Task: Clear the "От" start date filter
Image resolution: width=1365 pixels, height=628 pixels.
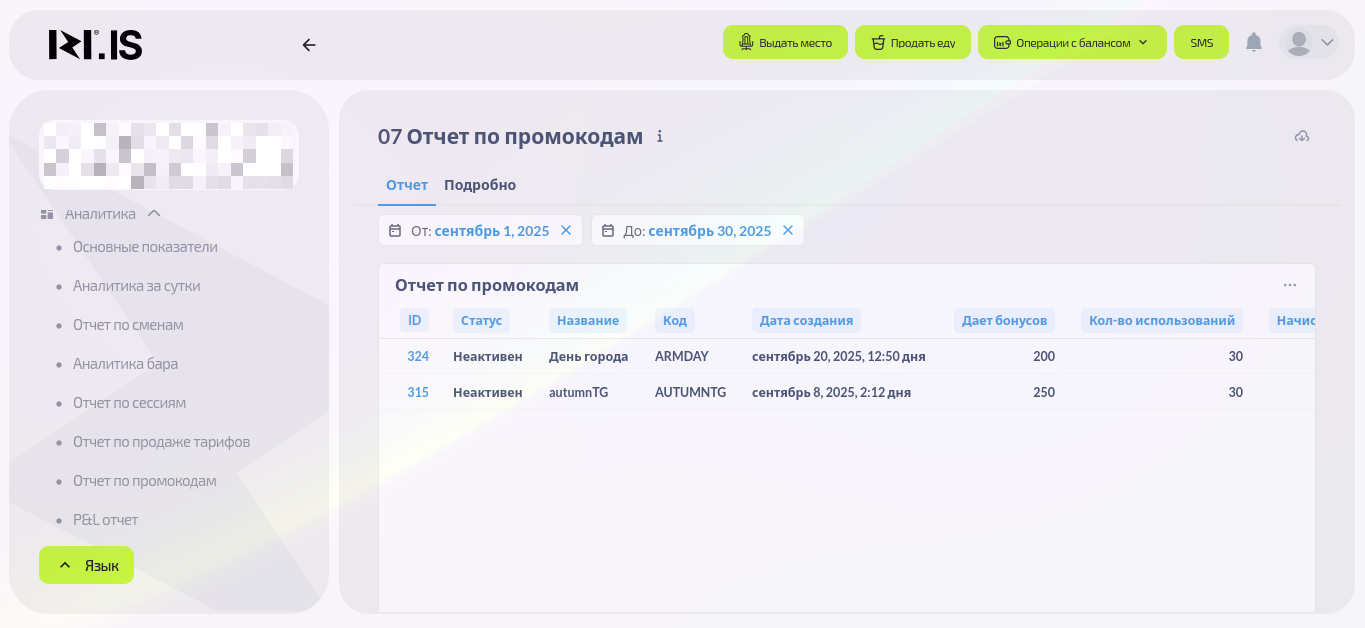Action: 566,231
